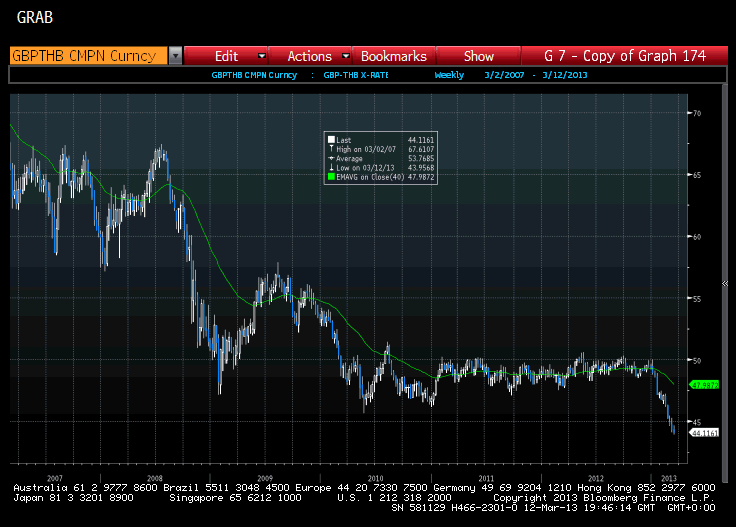Image resolution: width=736 pixels, height=527 pixels.
Task: Click the Average marker icon in legend
Action: (331, 158)
